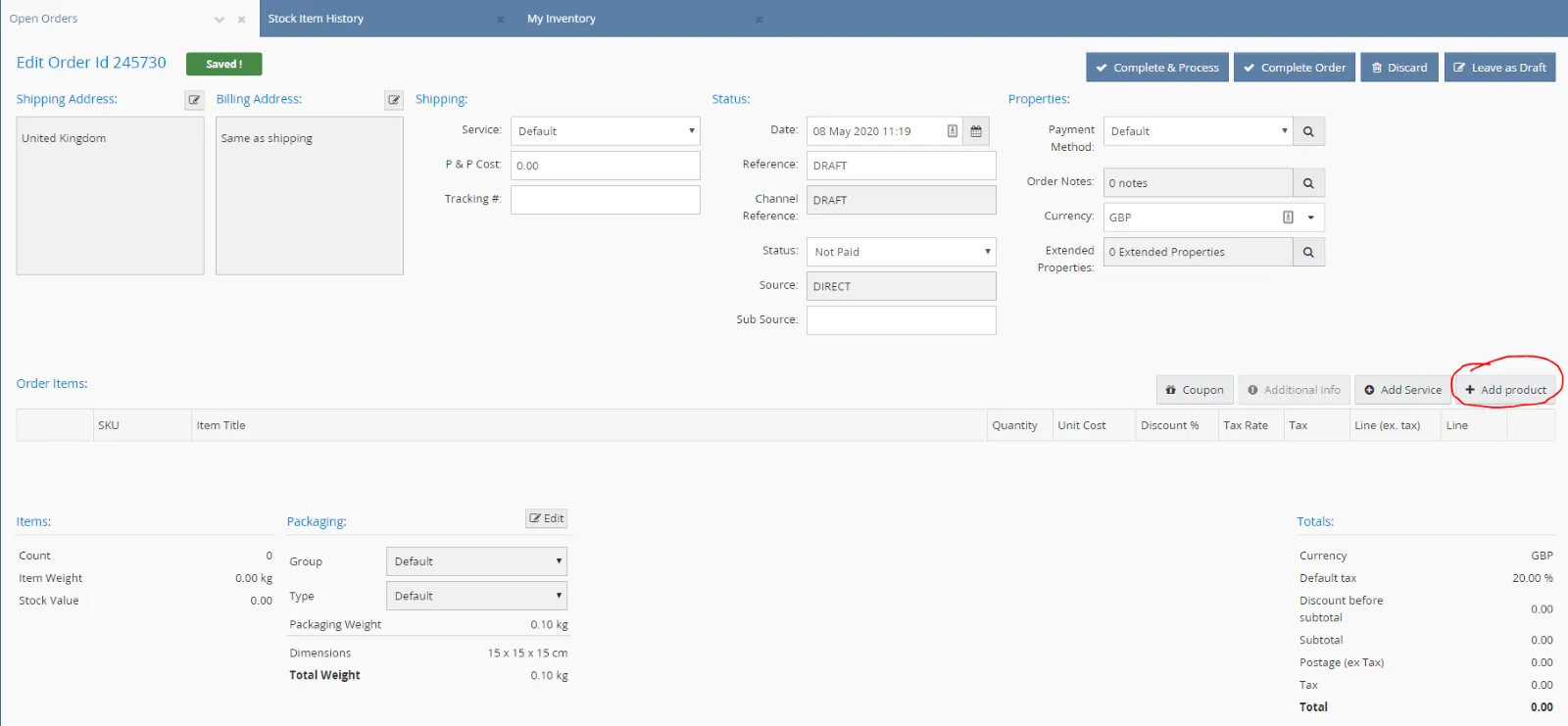Click the icon inside the Currency field
Screen dimensions: 1568x726
[x=1288, y=218]
